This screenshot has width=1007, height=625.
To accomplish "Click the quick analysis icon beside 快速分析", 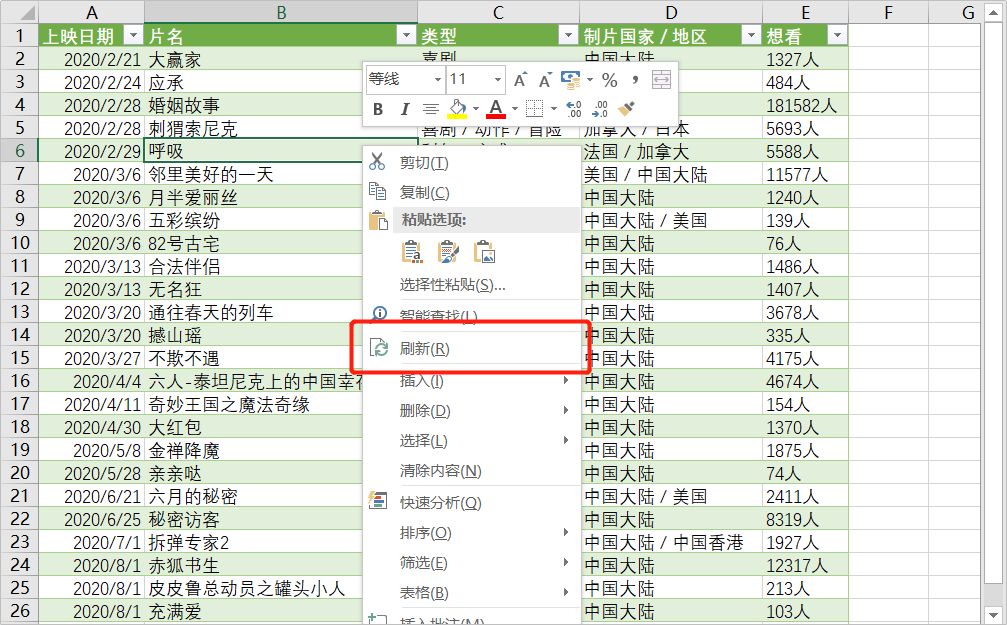I will coord(378,501).
